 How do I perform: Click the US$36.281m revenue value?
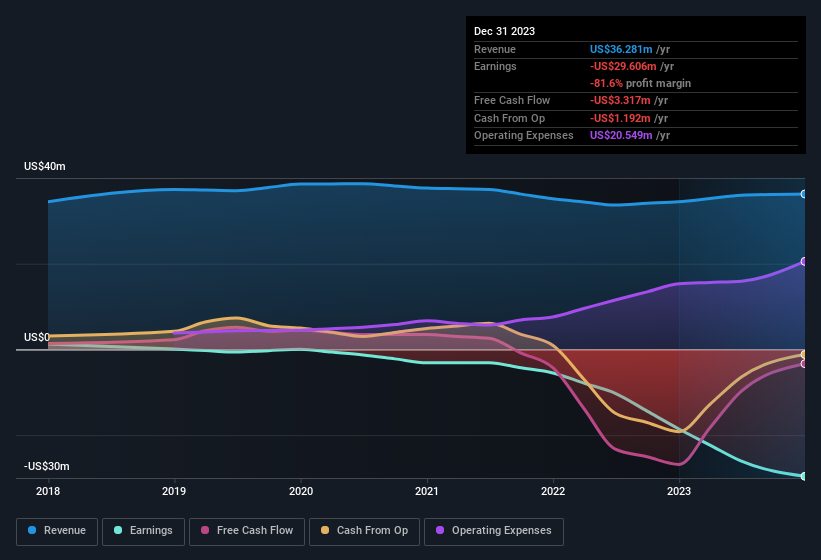[621, 49]
